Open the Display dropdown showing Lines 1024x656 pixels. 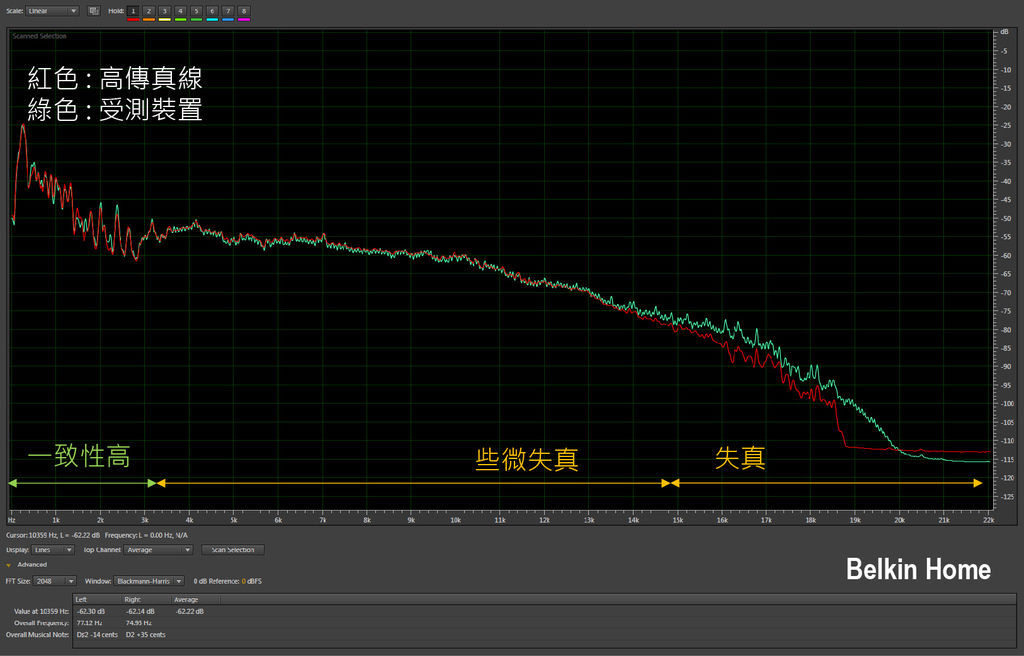click(55, 550)
